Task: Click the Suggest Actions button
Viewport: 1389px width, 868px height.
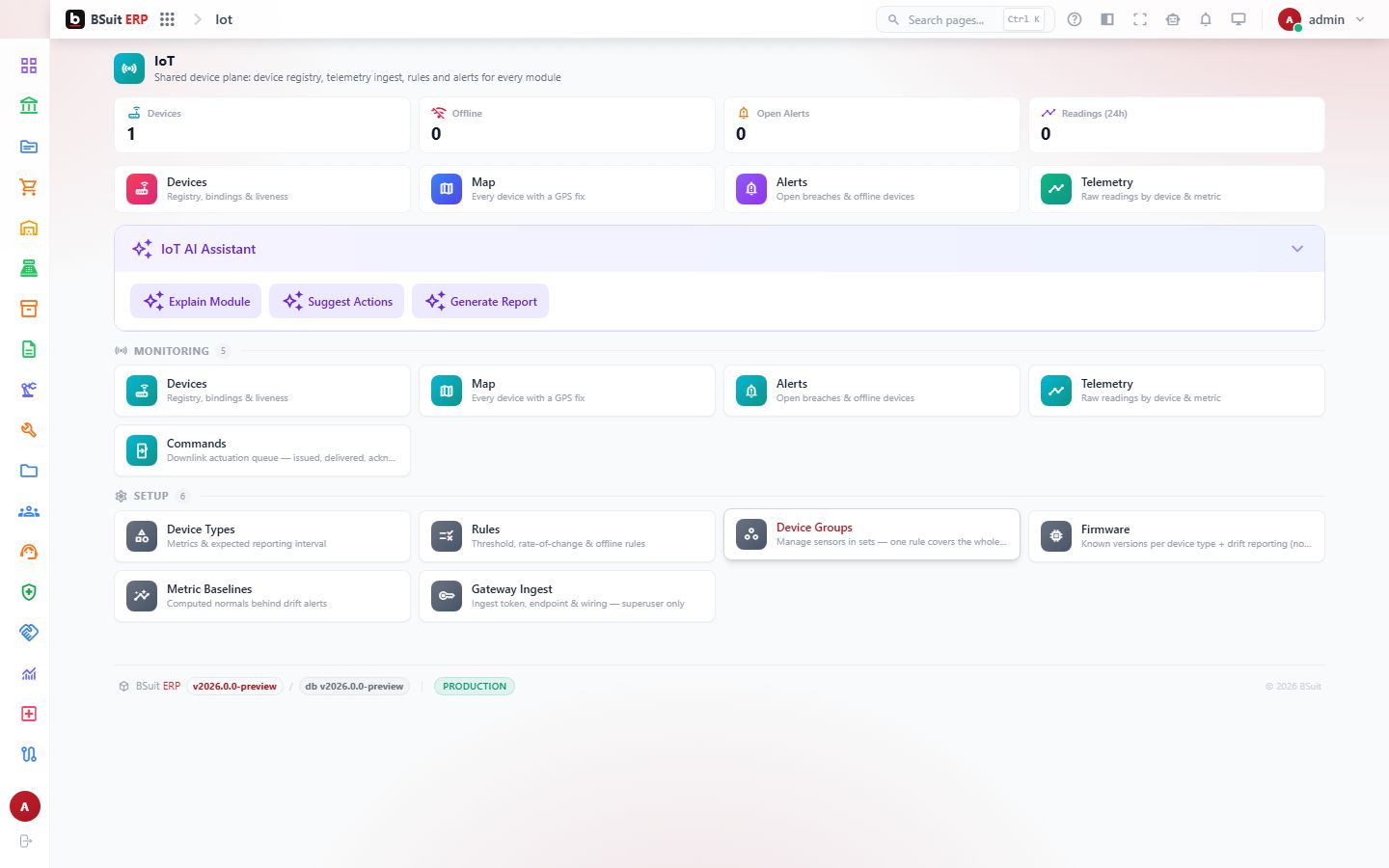Action: (x=337, y=301)
